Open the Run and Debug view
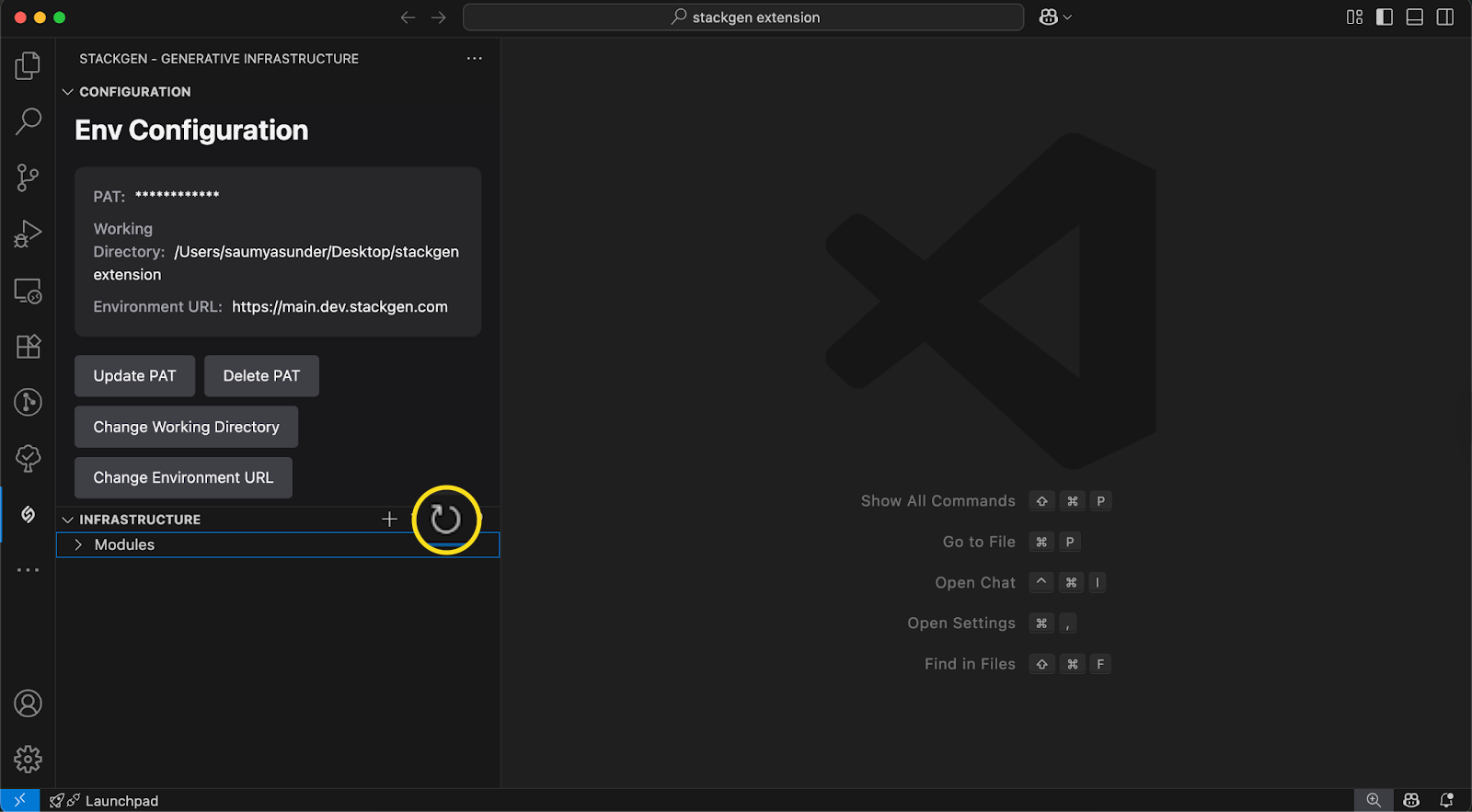 [x=28, y=234]
